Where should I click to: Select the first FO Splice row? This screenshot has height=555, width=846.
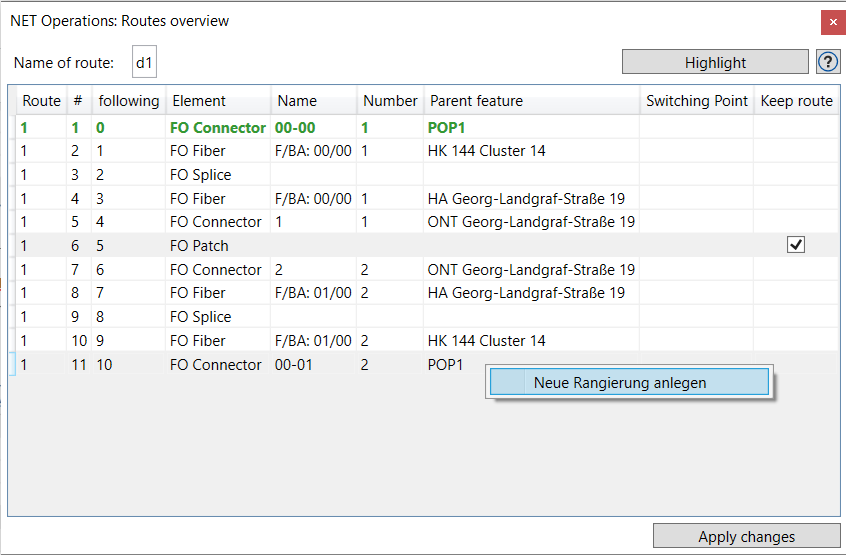[427, 174]
